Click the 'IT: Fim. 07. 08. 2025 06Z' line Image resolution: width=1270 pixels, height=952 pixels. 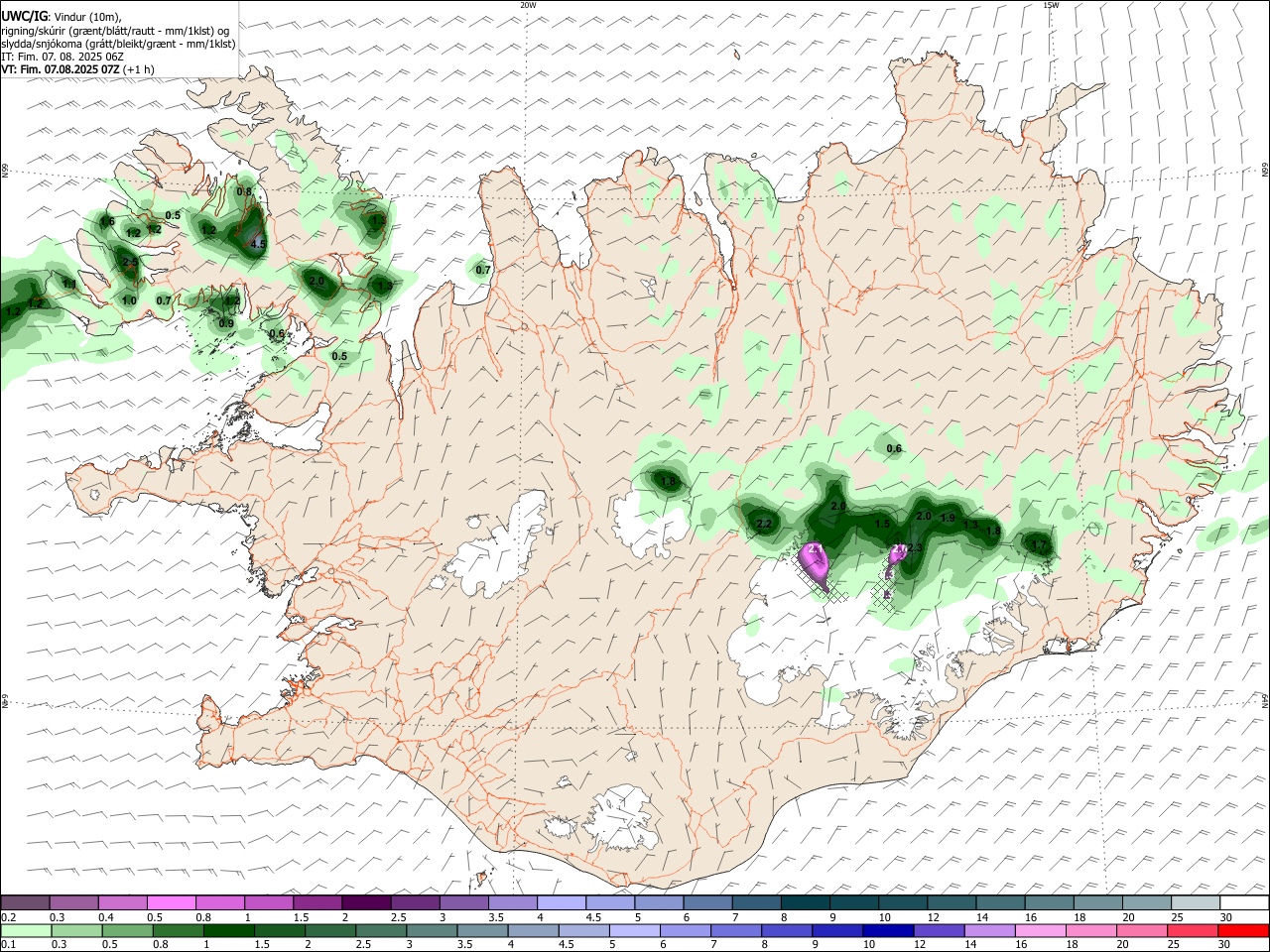[x=62, y=57]
